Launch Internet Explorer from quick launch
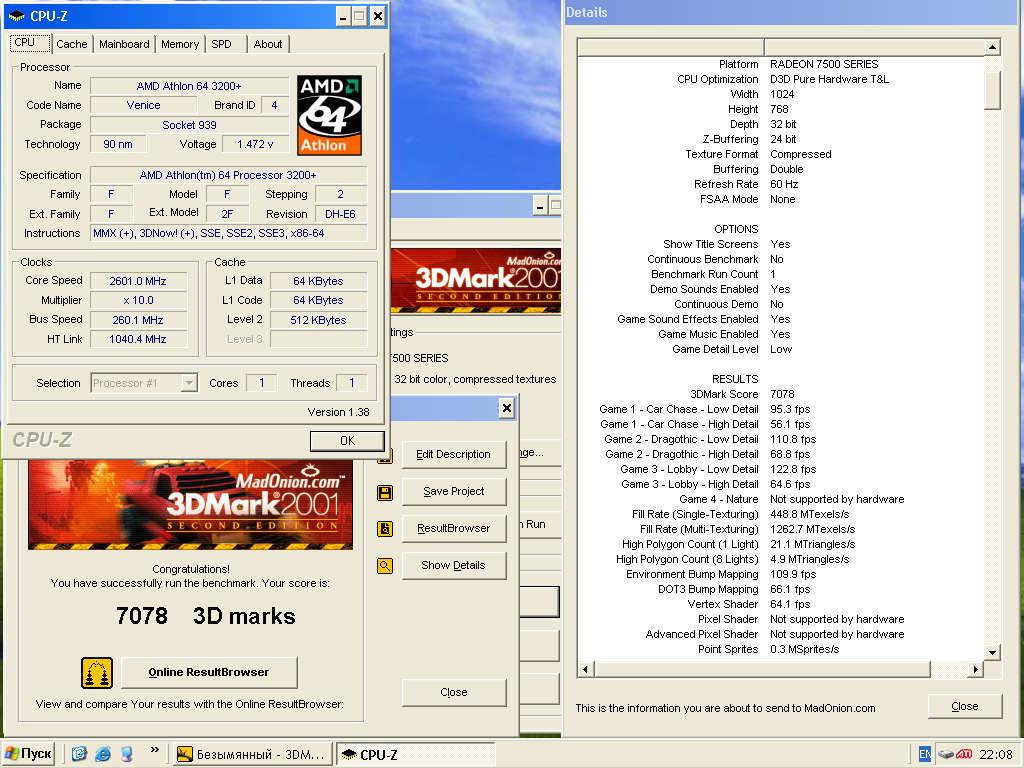The image size is (1024, 768). (x=103, y=754)
